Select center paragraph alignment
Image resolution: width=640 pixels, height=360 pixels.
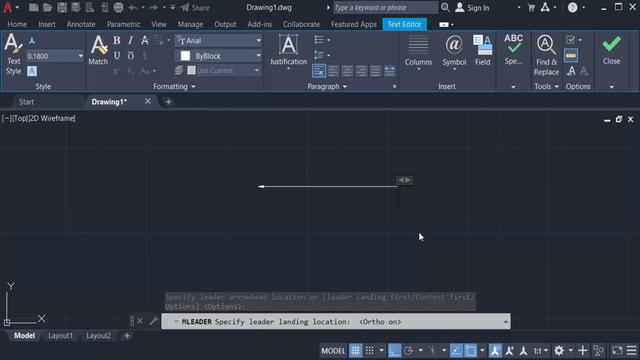(347, 71)
